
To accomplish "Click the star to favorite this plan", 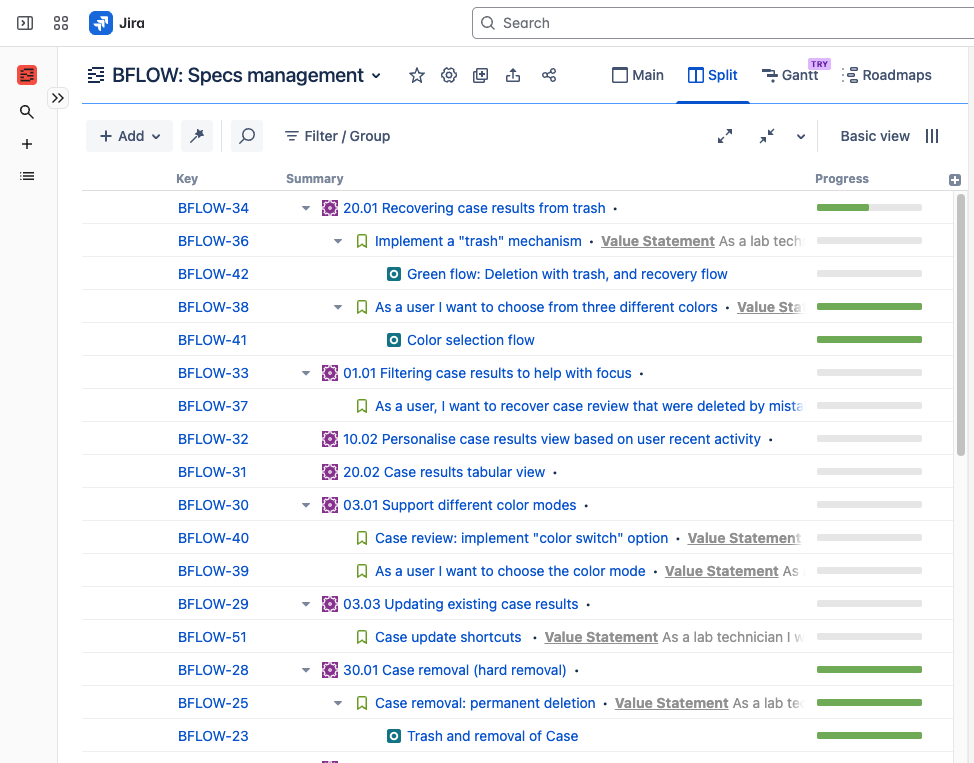I will point(416,75).
